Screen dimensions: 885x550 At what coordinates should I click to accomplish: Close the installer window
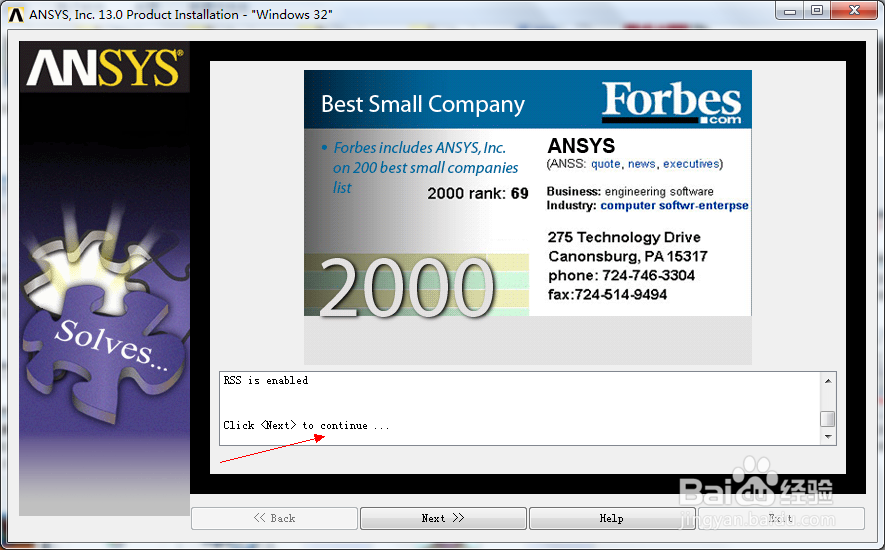coord(855,11)
